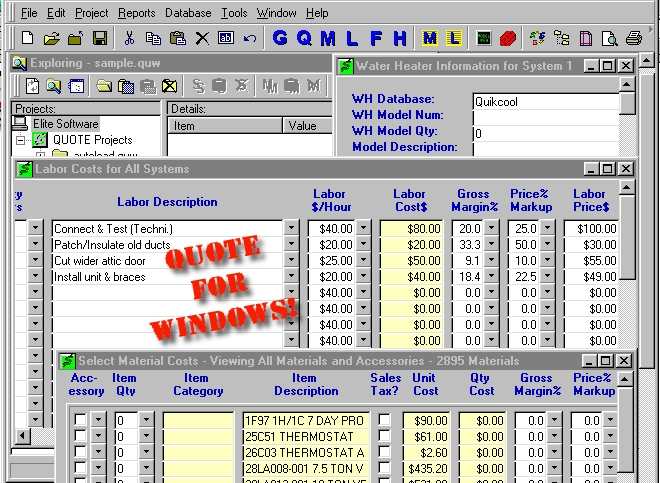Click the New file icon in toolbar
The image size is (660, 483).
tap(27, 39)
